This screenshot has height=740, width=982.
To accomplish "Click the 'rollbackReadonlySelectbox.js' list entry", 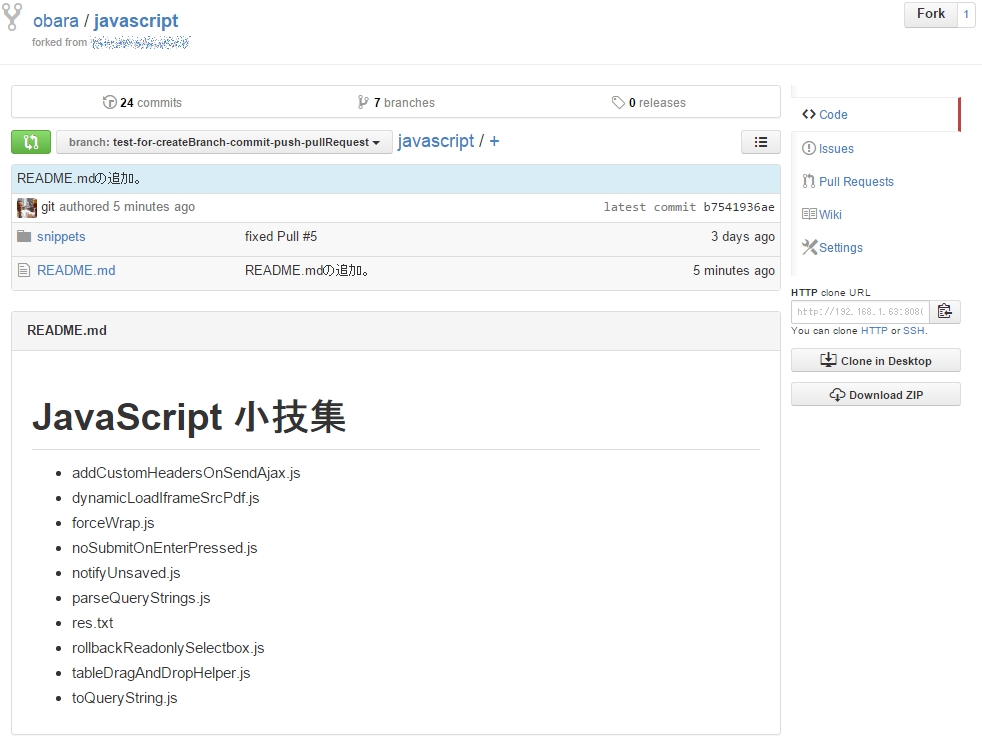I will pyautogui.click(x=168, y=648).
